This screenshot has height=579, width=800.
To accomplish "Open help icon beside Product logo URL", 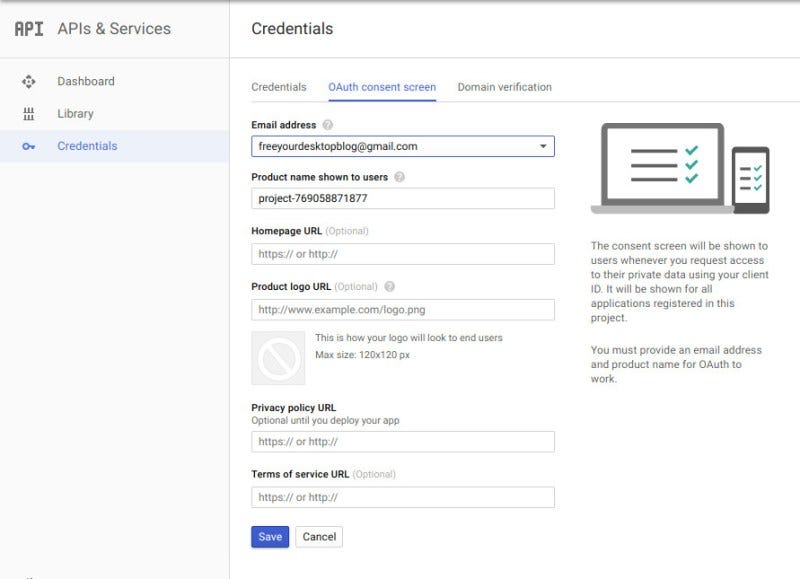I will coord(389,287).
